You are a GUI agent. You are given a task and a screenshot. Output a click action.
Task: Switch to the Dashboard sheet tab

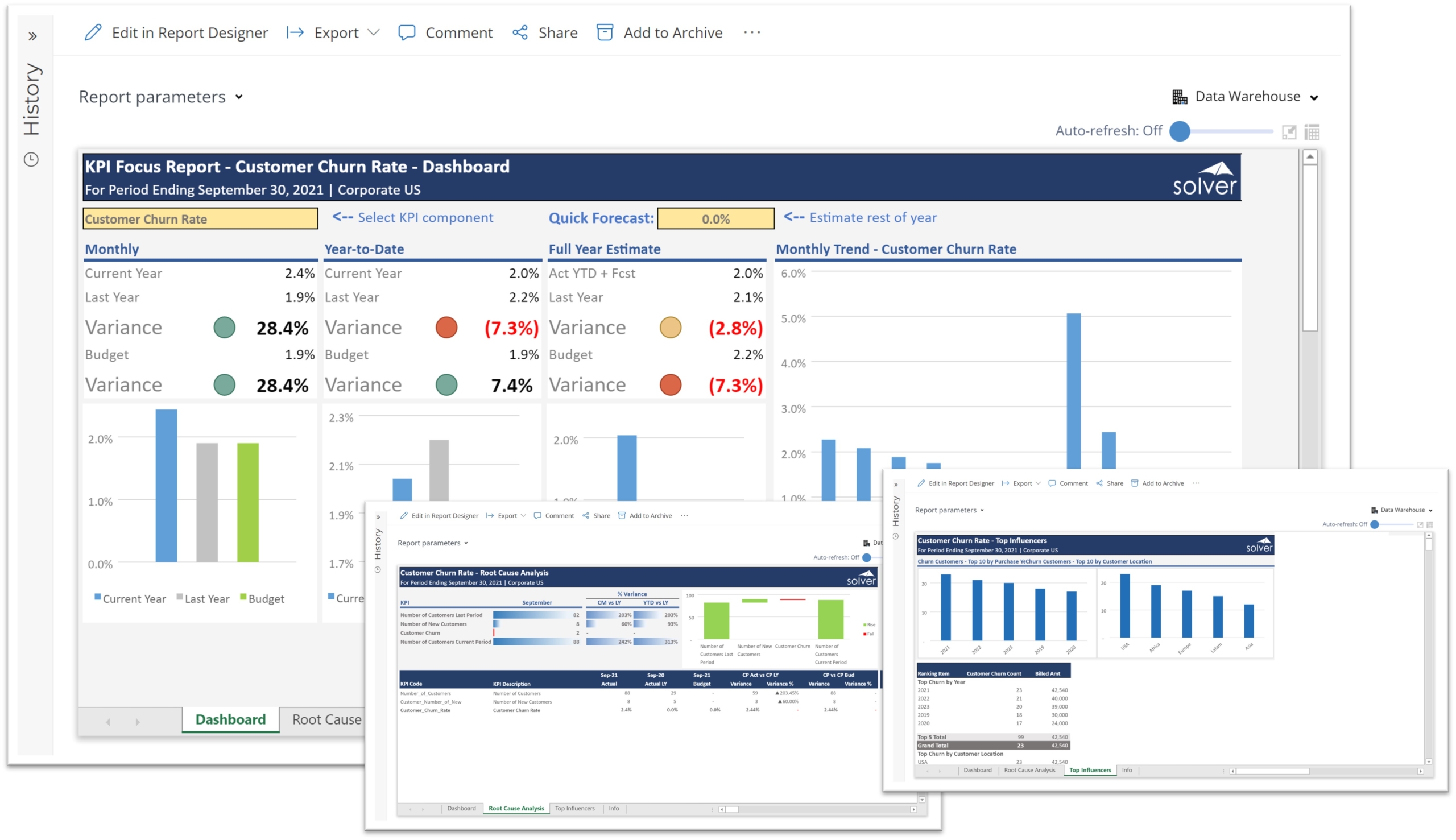pyautogui.click(x=230, y=719)
